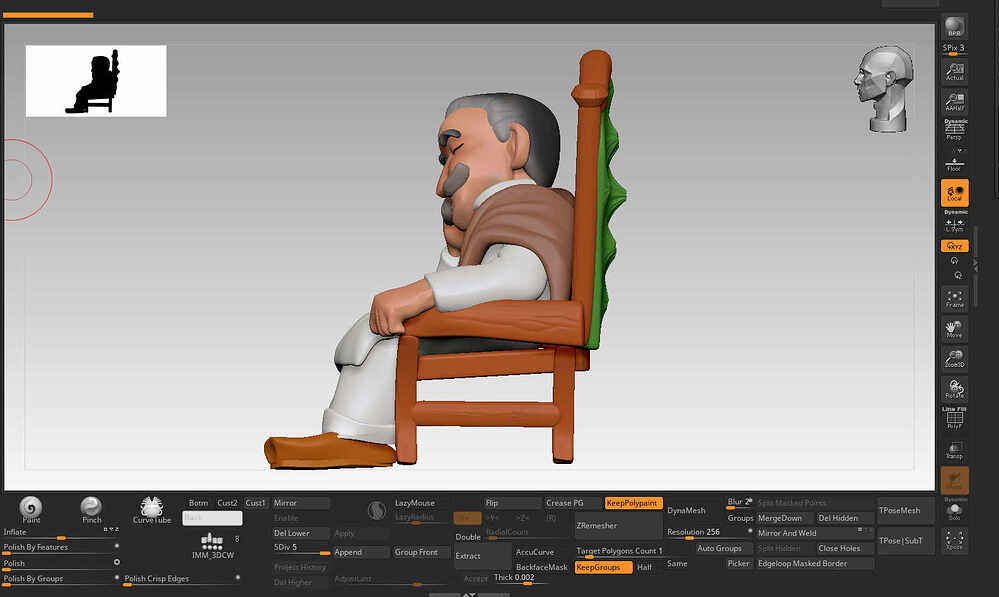
Task: Click the Frame mesh icon
Action: (x=954, y=299)
